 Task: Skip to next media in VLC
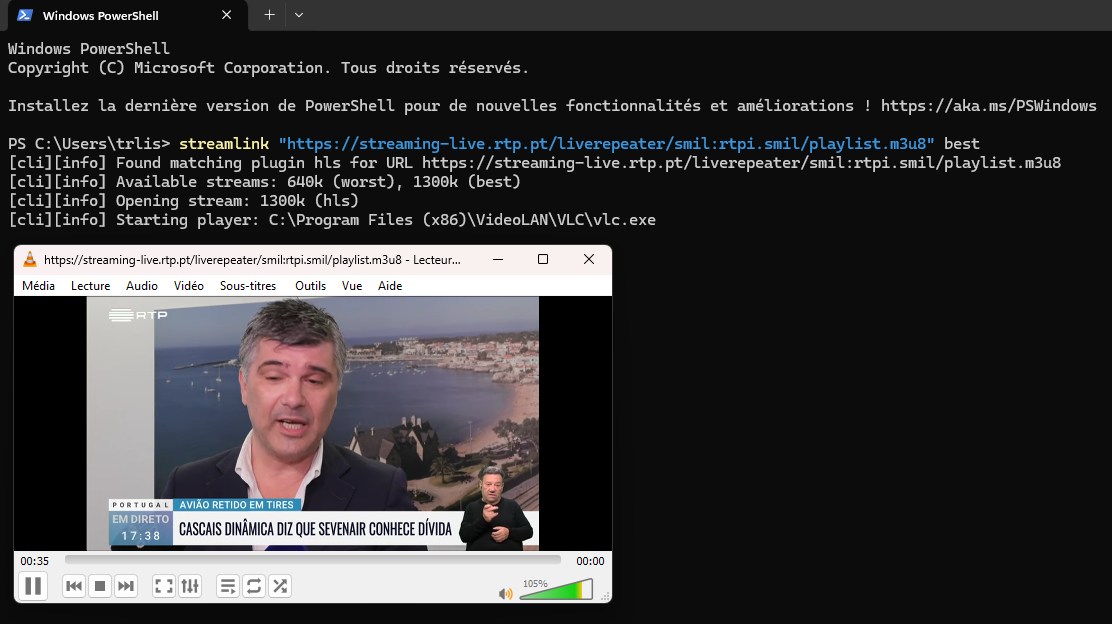[x=126, y=586]
